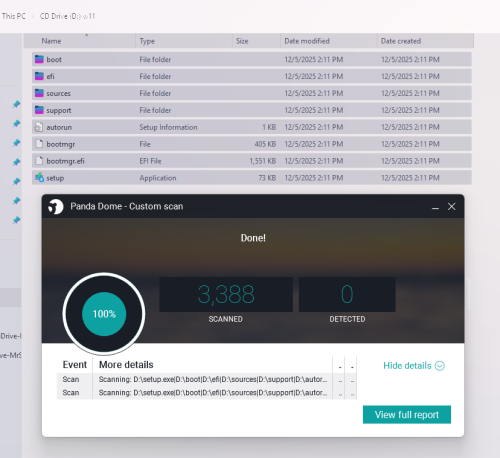Screen dimensions: 500x458
Task: Click the bootmgr file icon
Action: point(39,144)
